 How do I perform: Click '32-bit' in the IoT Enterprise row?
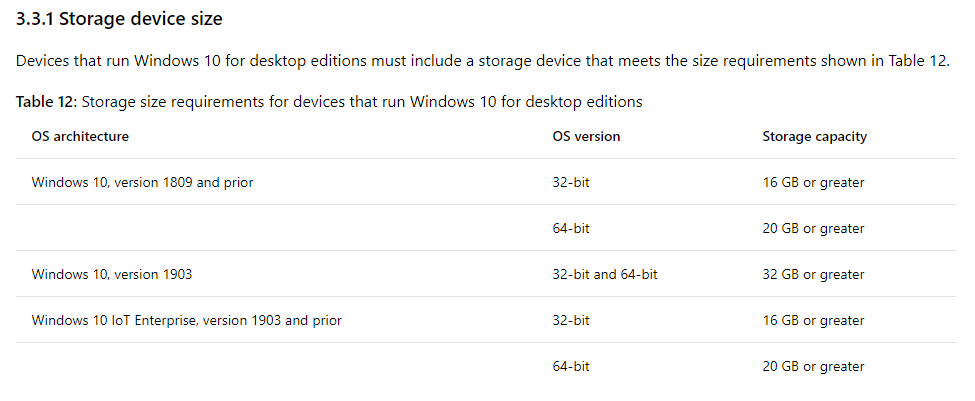tap(571, 320)
